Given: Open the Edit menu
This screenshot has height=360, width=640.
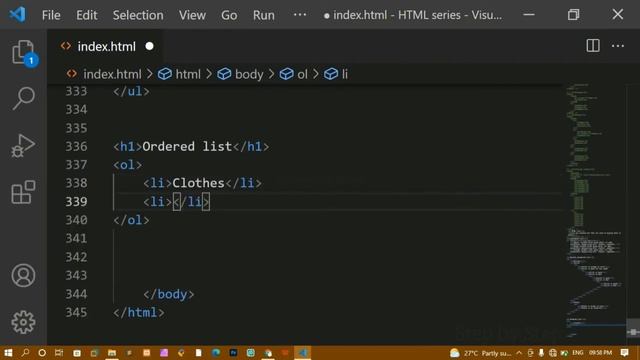Looking at the screenshot, I should pyautogui.click(x=87, y=15).
